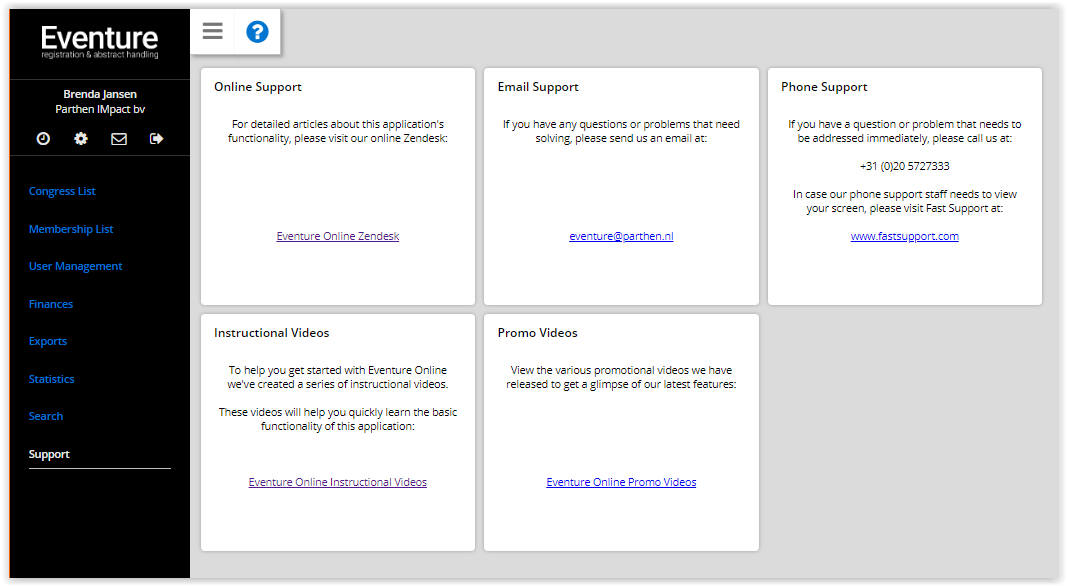The image size is (1067, 586).
Task: Open Eventure Online Promo Videos link
Action: tap(621, 482)
